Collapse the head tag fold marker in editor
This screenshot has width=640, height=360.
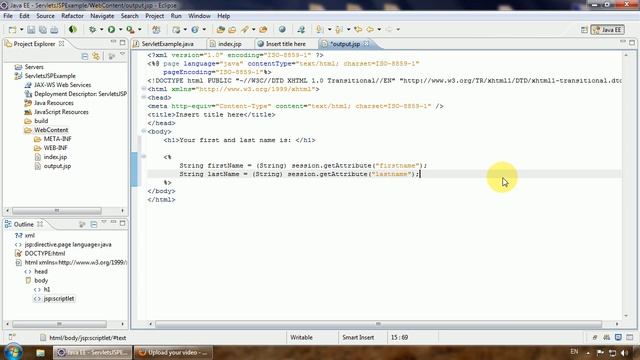(144, 97)
